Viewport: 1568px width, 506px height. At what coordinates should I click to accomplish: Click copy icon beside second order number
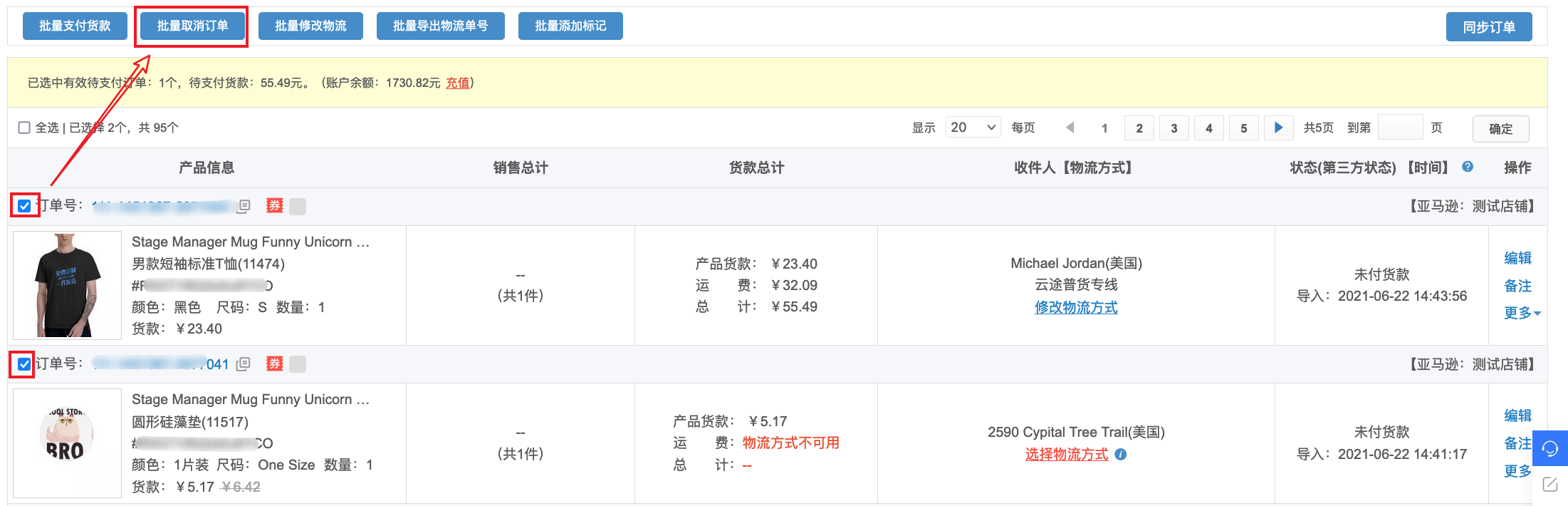pyautogui.click(x=244, y=364)
